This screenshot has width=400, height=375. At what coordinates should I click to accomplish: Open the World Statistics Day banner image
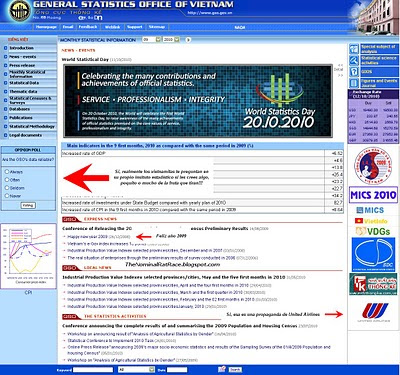(x=198, y=101)
